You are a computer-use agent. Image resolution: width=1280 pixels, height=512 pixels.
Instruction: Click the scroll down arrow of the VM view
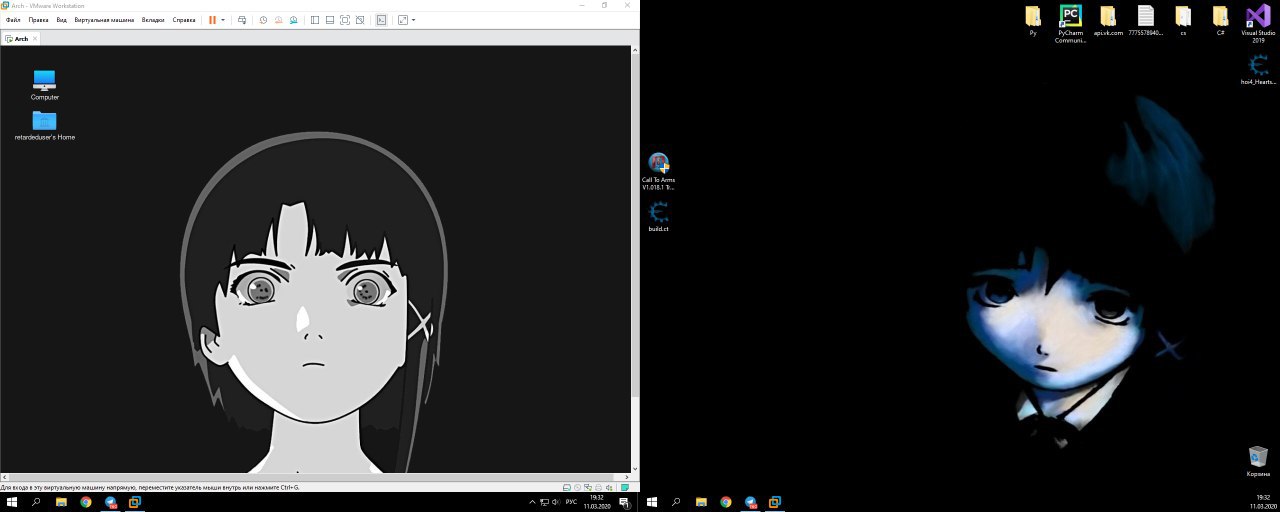[634, 468]
